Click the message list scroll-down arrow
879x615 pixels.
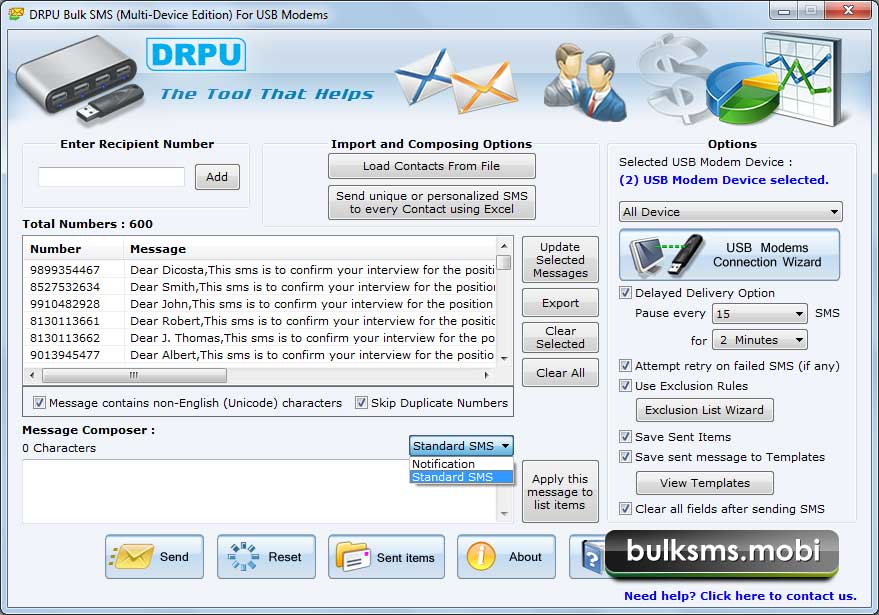coord(504,358)
